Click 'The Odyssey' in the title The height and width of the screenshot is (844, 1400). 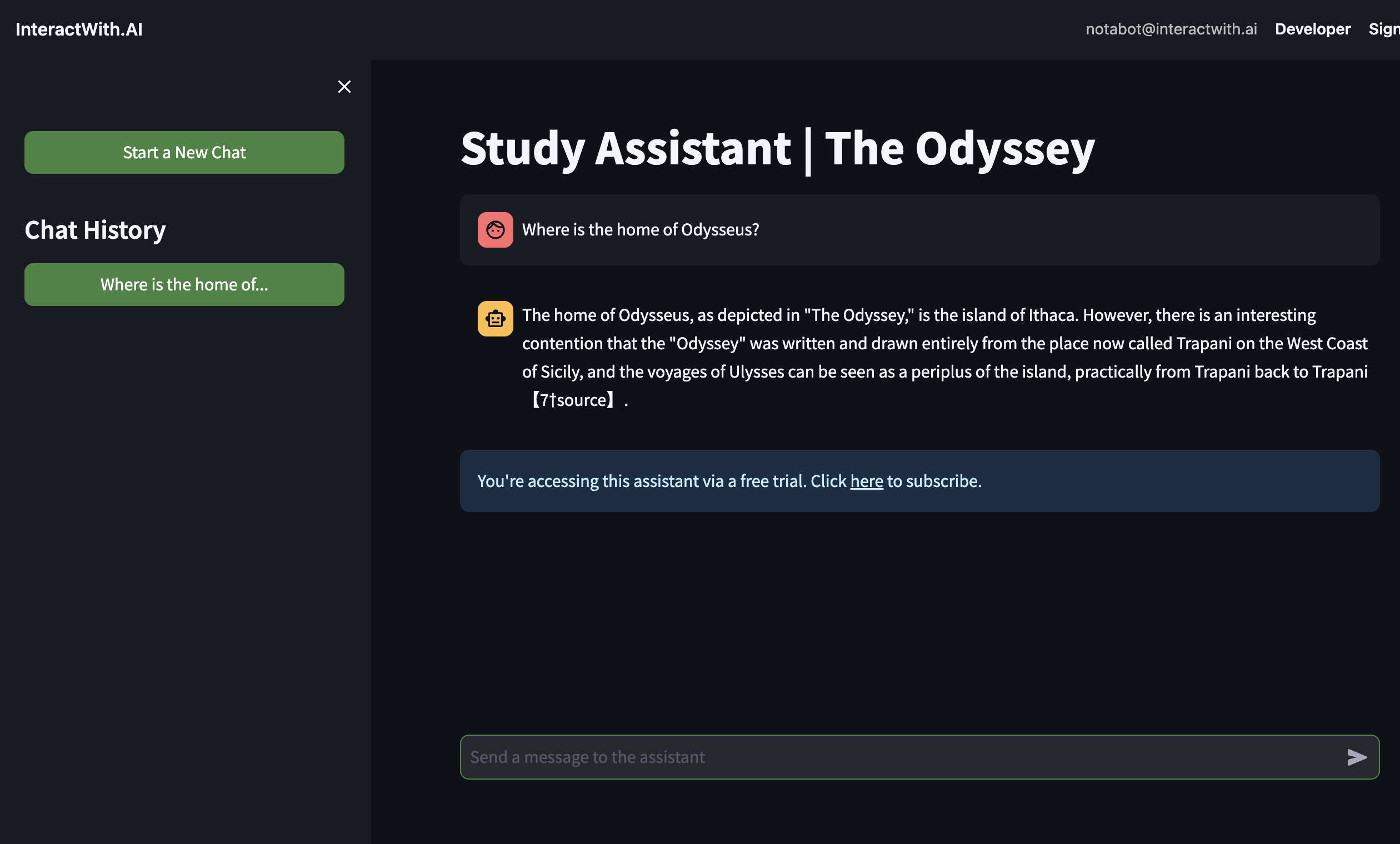click(x=959, y=149)
